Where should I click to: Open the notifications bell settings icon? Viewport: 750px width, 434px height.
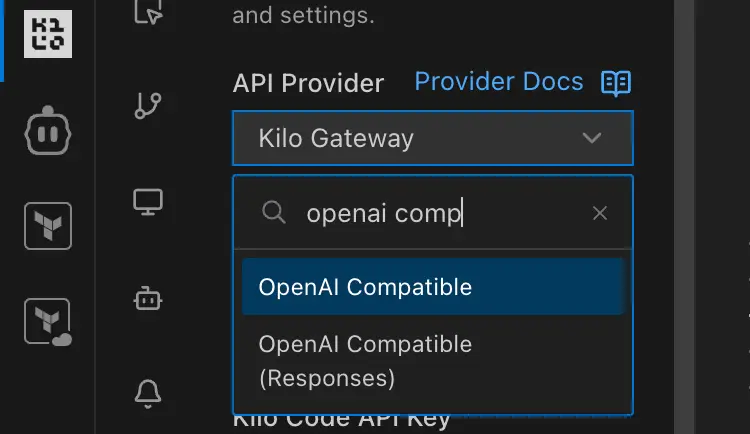click(148, 394)
